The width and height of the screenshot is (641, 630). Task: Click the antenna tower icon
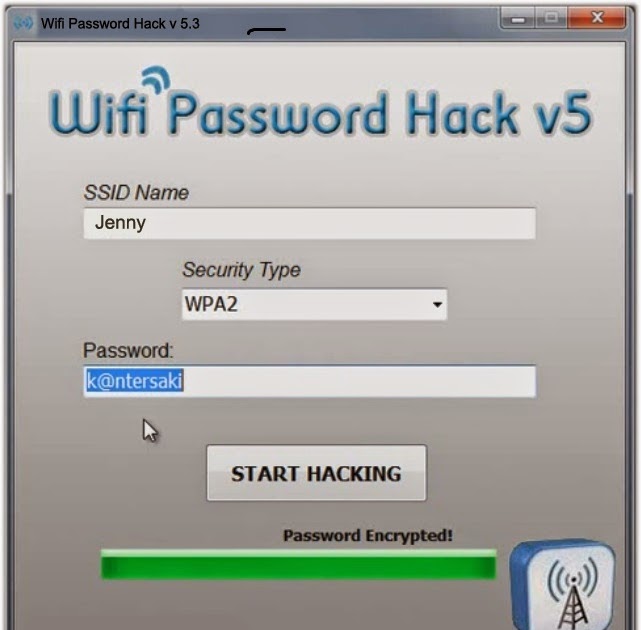click(x=563, y=585)
